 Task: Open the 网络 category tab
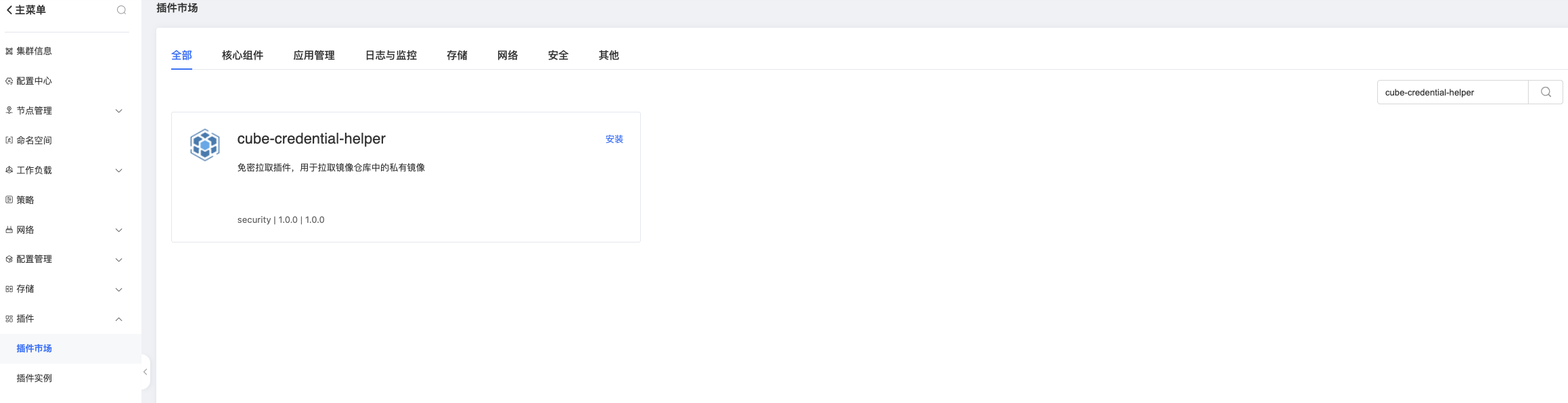(x=508, y=56)
